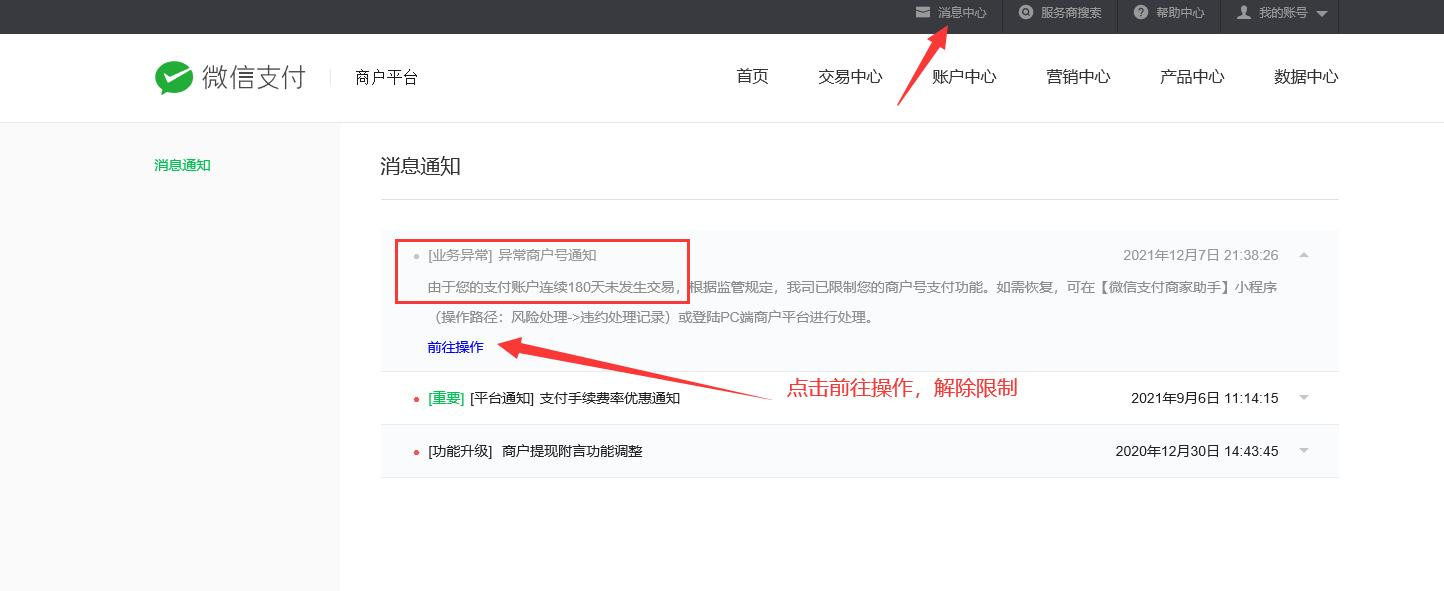The height and width of the screenshot is (591, 1444).
Task: Click the 前往操作 link
Action: [455, 347]
